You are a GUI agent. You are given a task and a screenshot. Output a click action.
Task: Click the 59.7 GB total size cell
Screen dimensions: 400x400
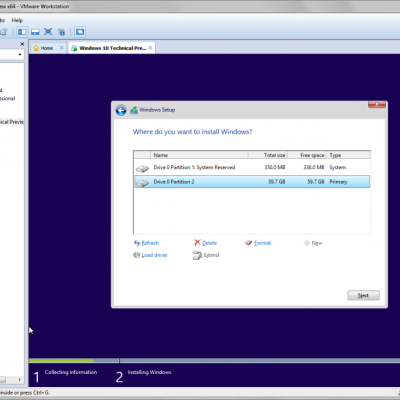click(x=277, y=182)
